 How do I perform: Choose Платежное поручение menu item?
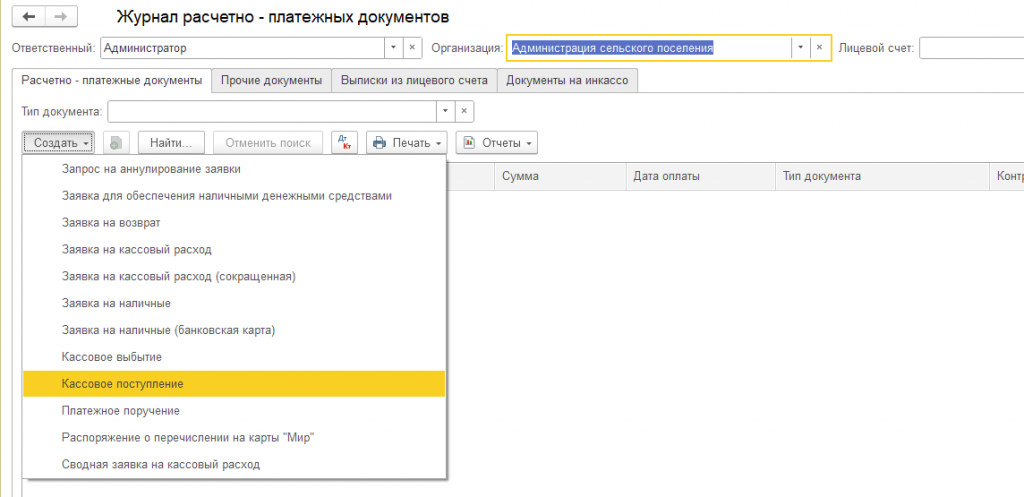(234, 411)
